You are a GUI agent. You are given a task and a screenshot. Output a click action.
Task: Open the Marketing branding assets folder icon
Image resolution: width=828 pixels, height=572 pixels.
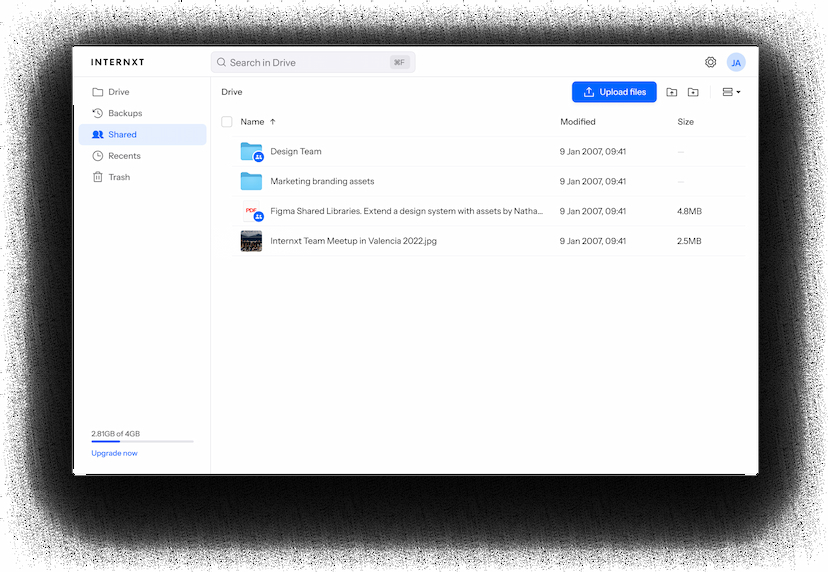point(251,181)
